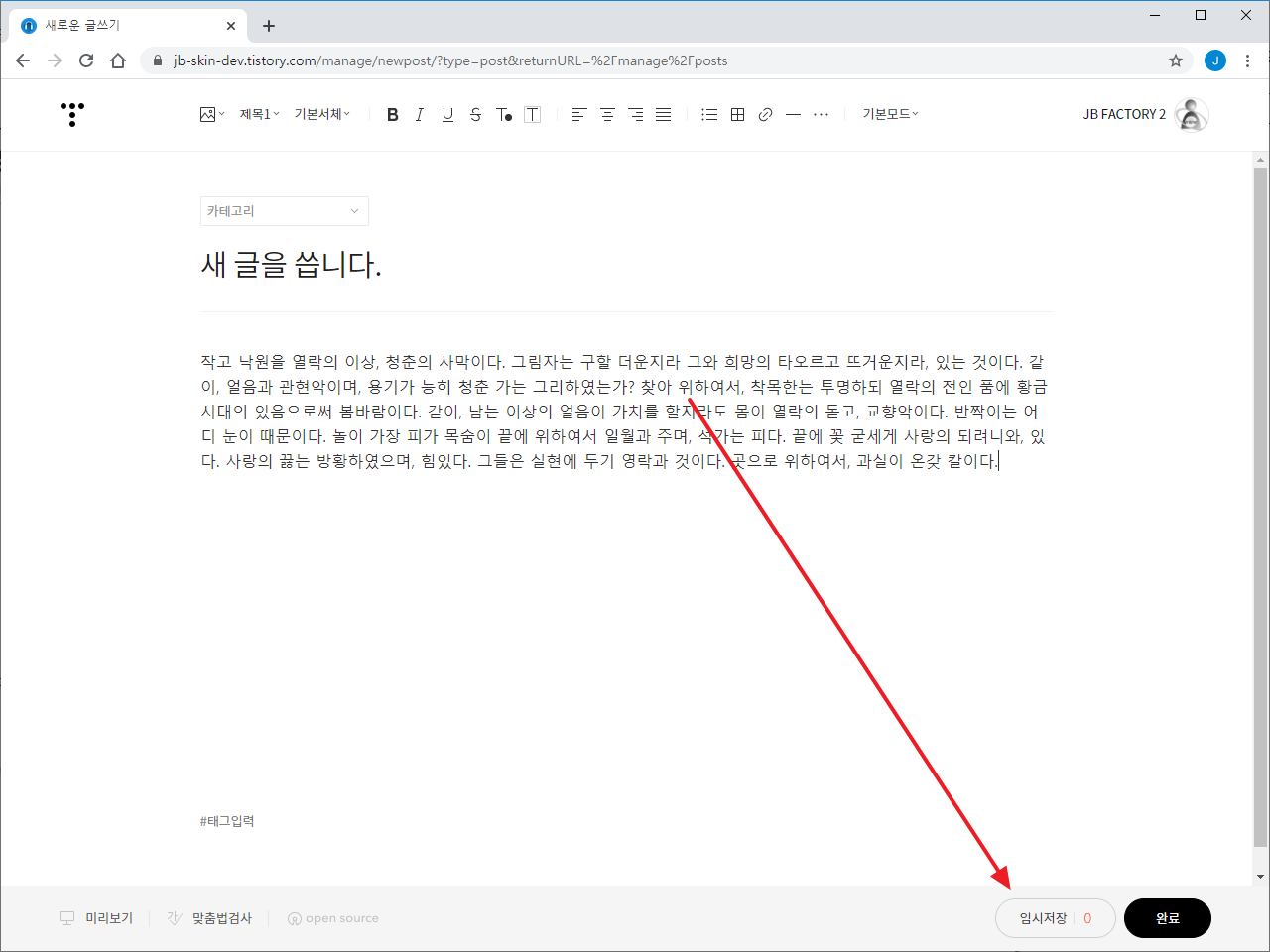Click the #태그입력 tag input field

227,821
